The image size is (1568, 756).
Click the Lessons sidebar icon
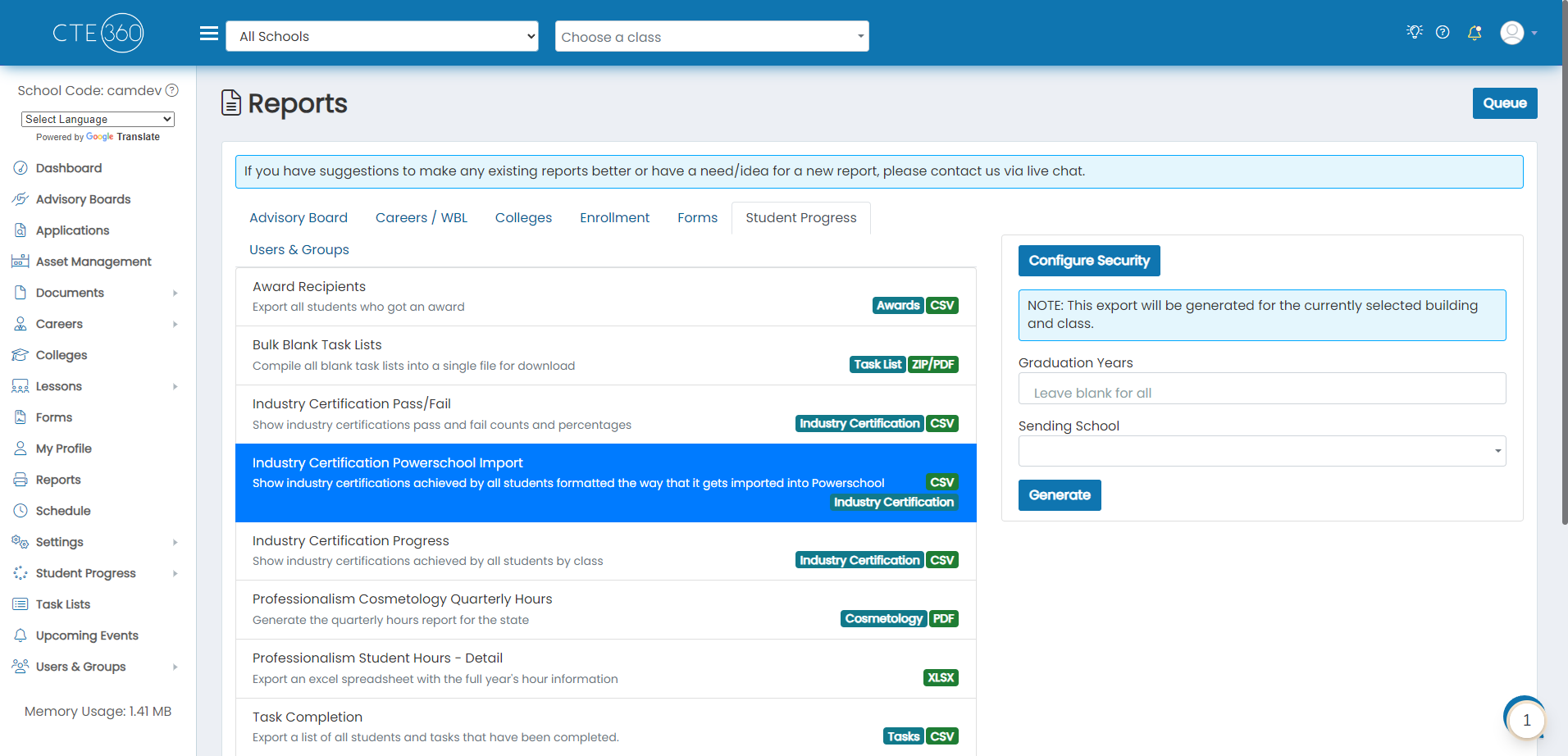click(x=21, y=386)
